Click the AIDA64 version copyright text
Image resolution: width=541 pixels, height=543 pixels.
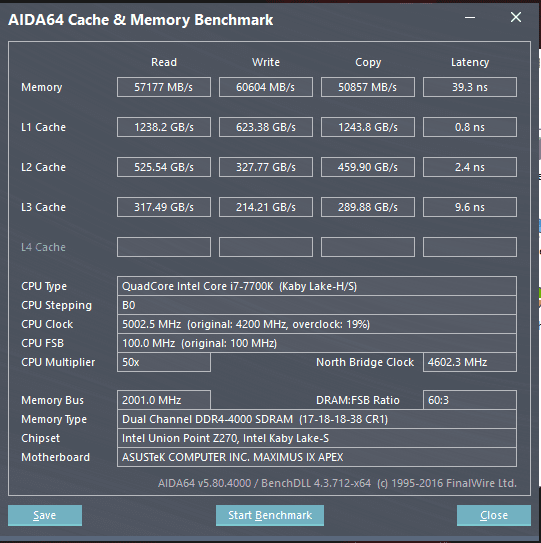(337, 483)
